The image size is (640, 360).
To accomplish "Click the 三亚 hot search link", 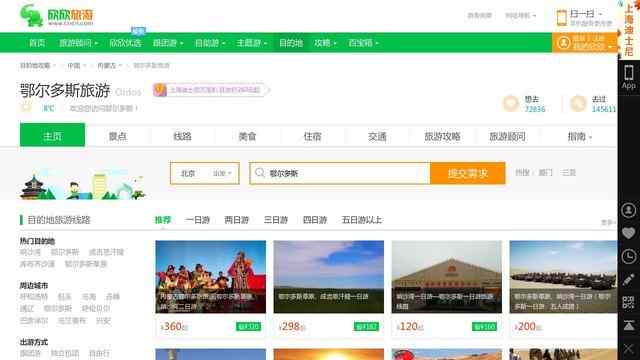I will tap(569, 173).
